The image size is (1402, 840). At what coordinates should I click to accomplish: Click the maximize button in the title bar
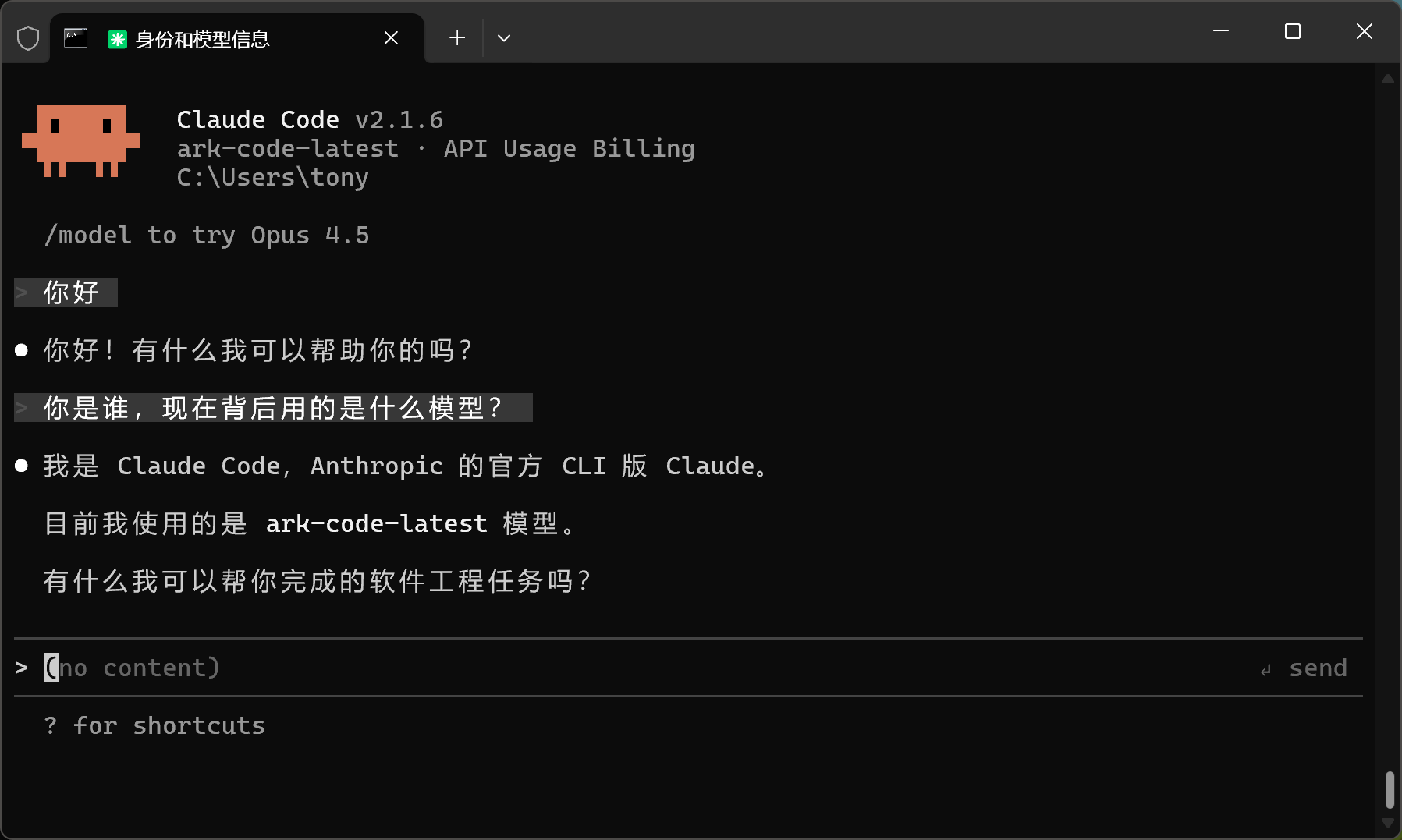1293,31
